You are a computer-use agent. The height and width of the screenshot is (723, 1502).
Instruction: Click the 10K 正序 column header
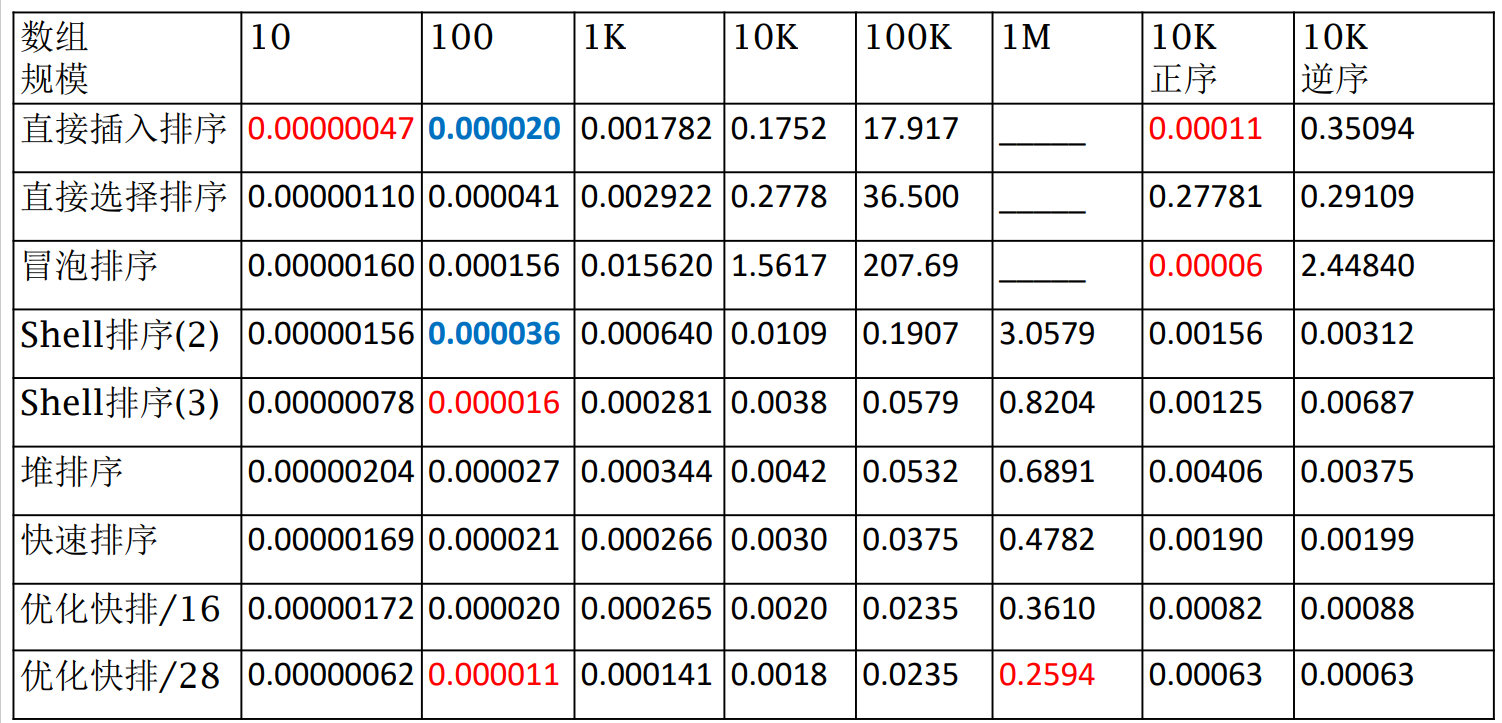pos(1184,57)
